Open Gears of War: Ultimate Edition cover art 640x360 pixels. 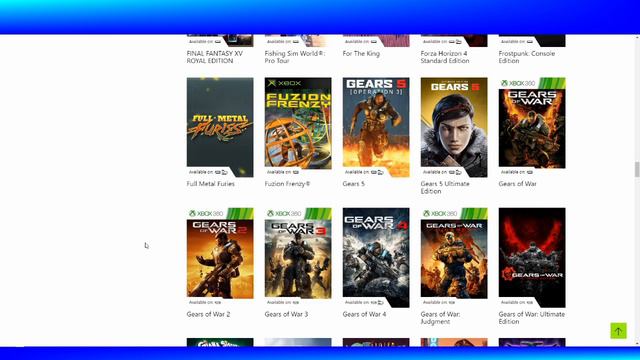(532, 257)
